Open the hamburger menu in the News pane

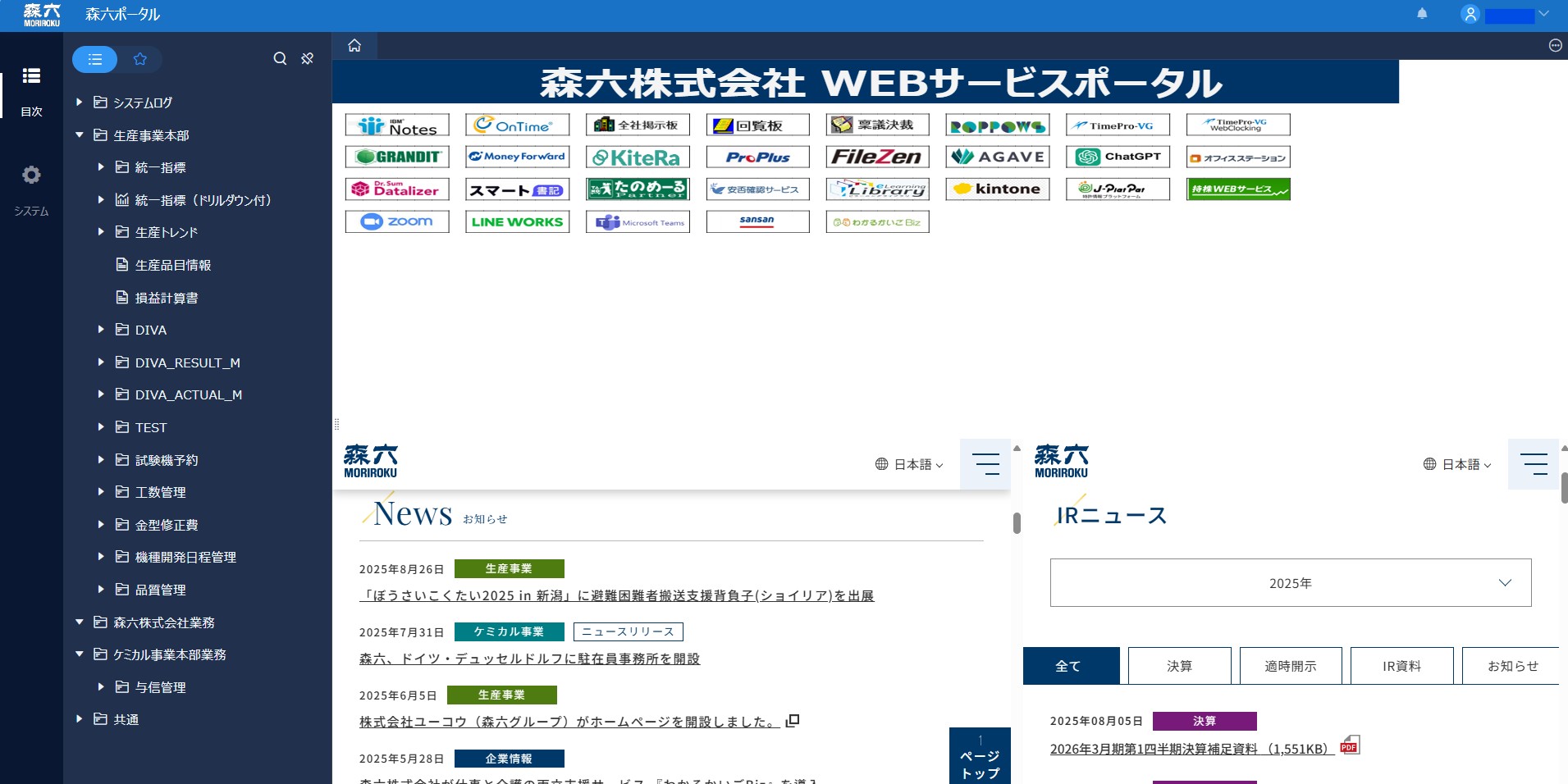[985, 463]
